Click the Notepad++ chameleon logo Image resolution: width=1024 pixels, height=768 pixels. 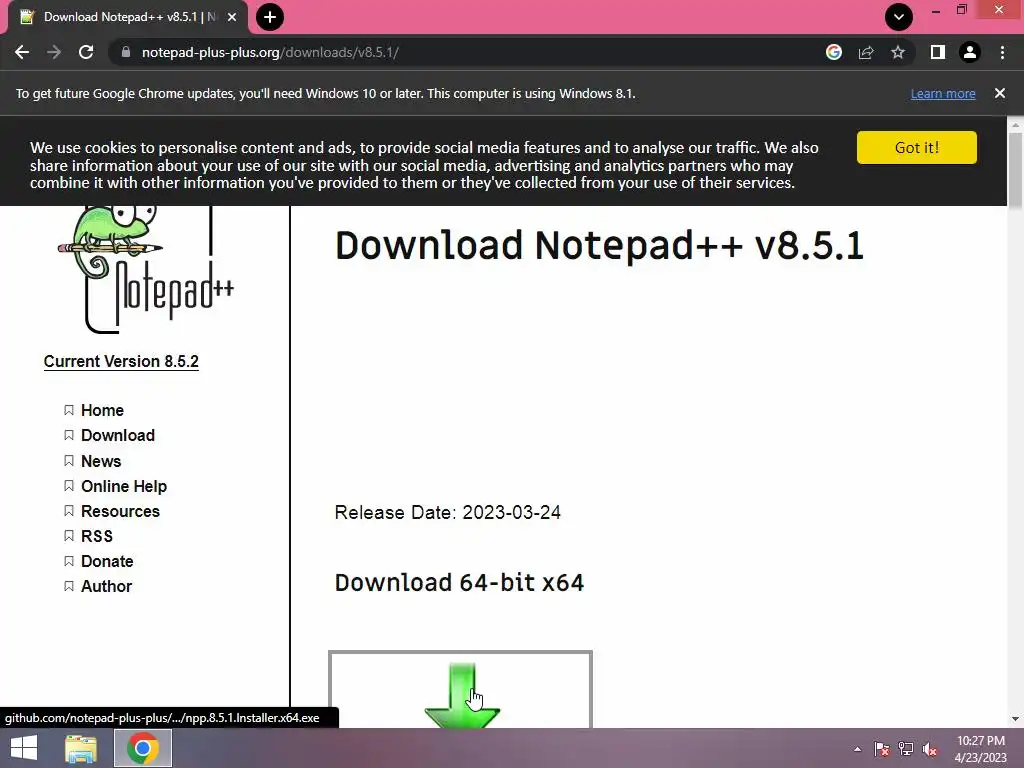145,269
